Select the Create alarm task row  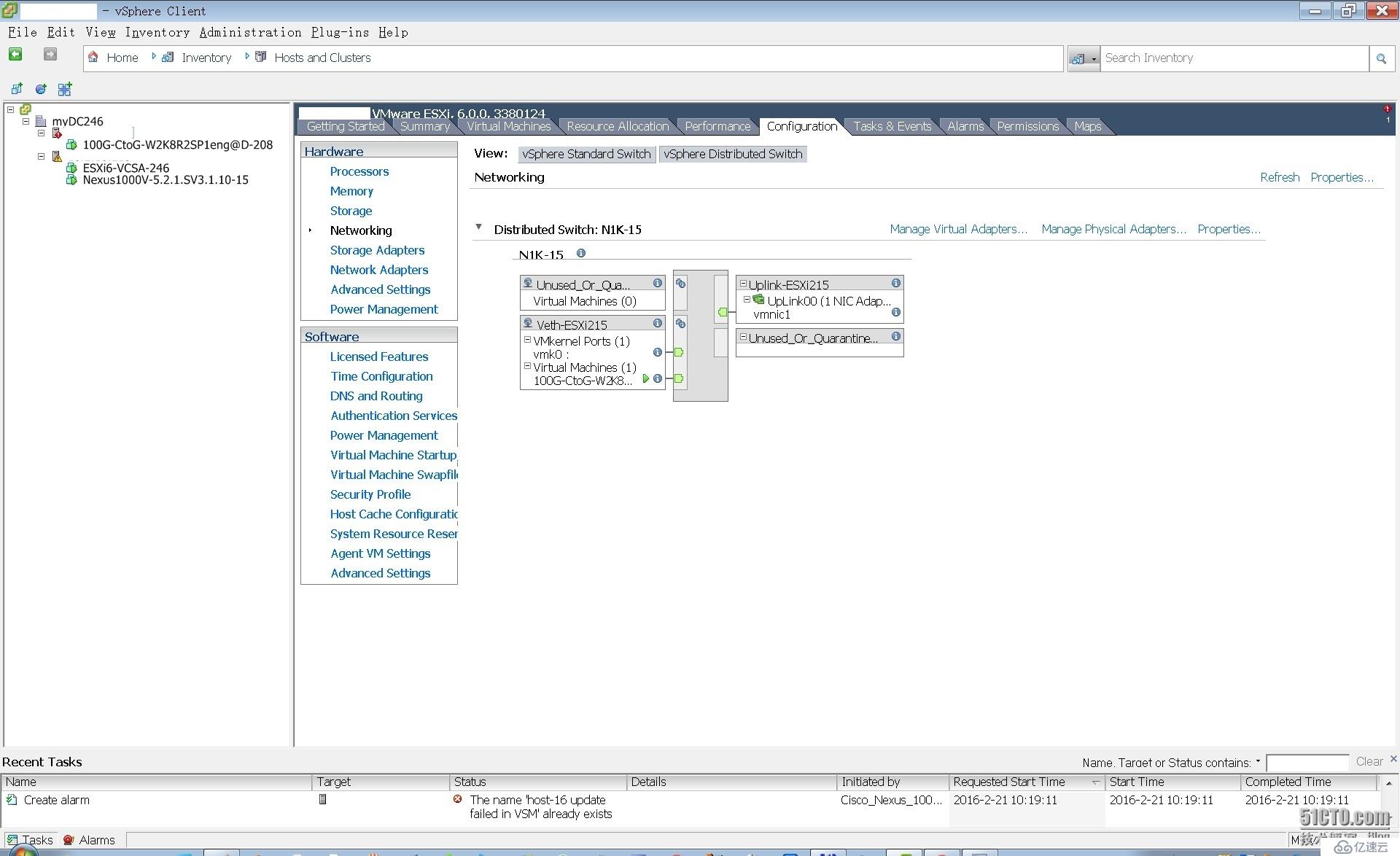pyautogui.click(x=689, y=806)
